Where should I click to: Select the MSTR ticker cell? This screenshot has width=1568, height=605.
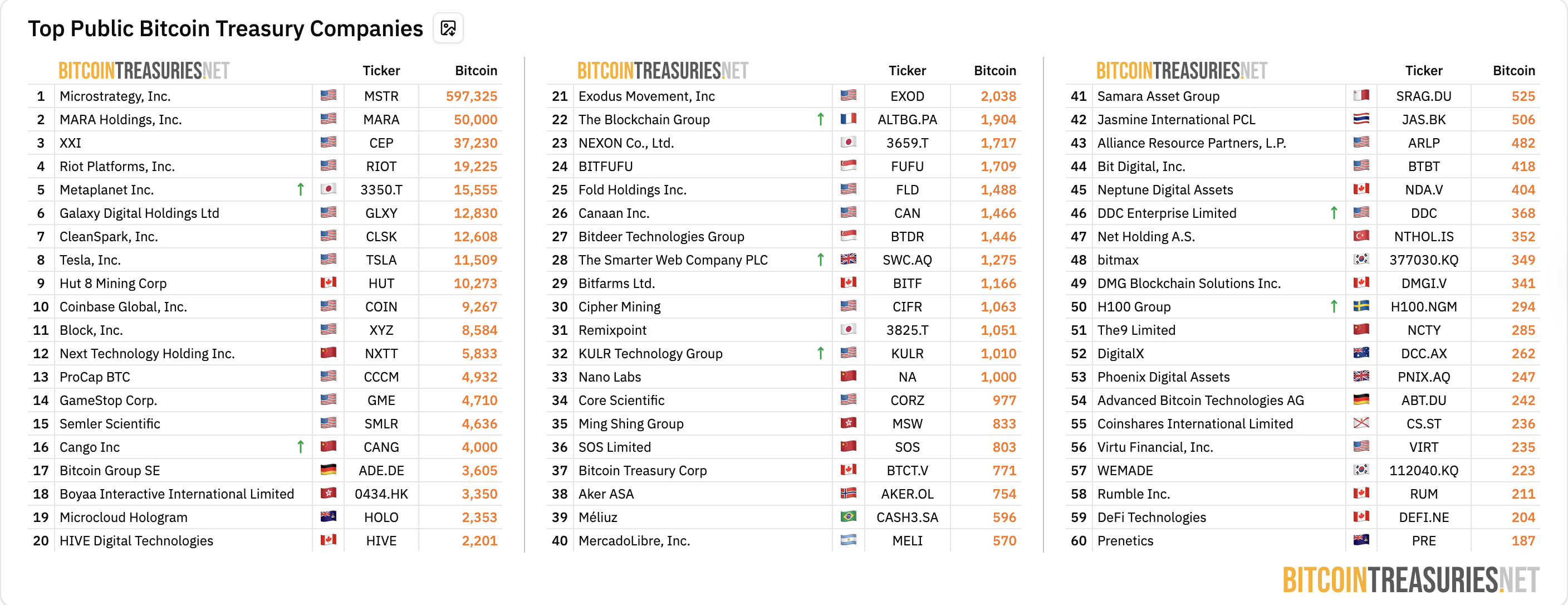[381, 96]
